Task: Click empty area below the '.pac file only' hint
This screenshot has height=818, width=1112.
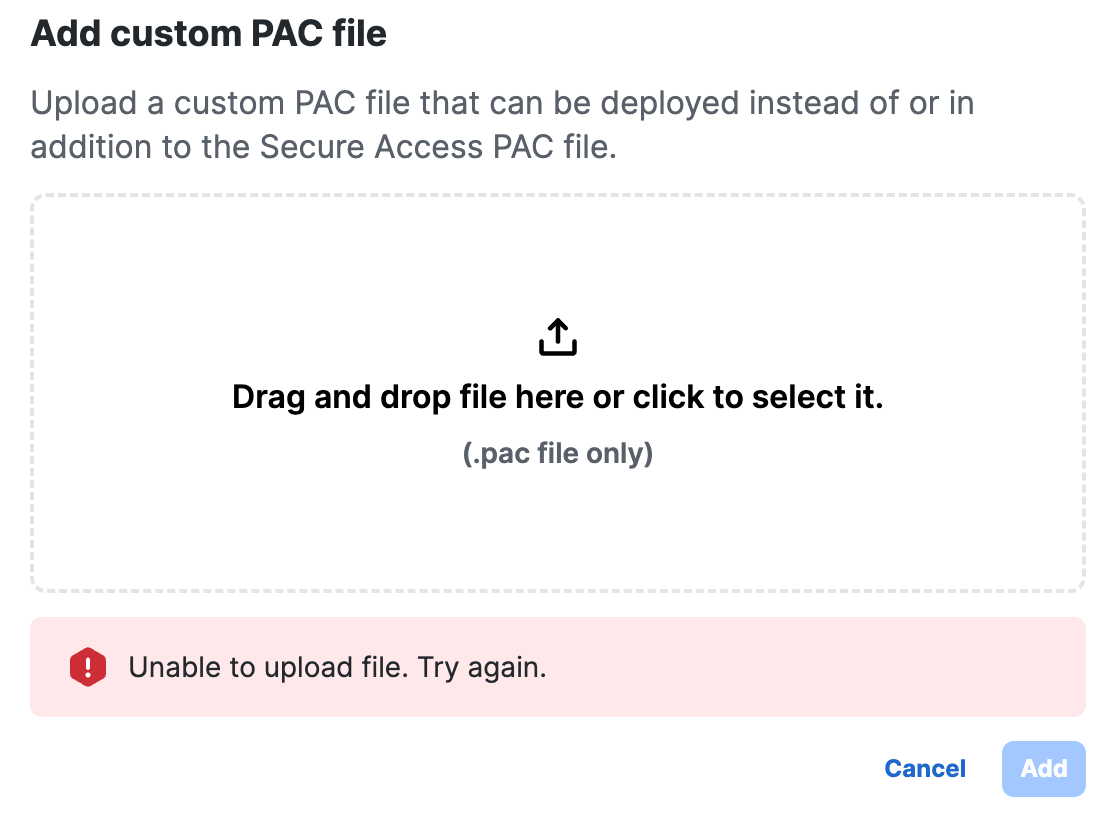Action: pyautogui.click(x=557, y=529)
